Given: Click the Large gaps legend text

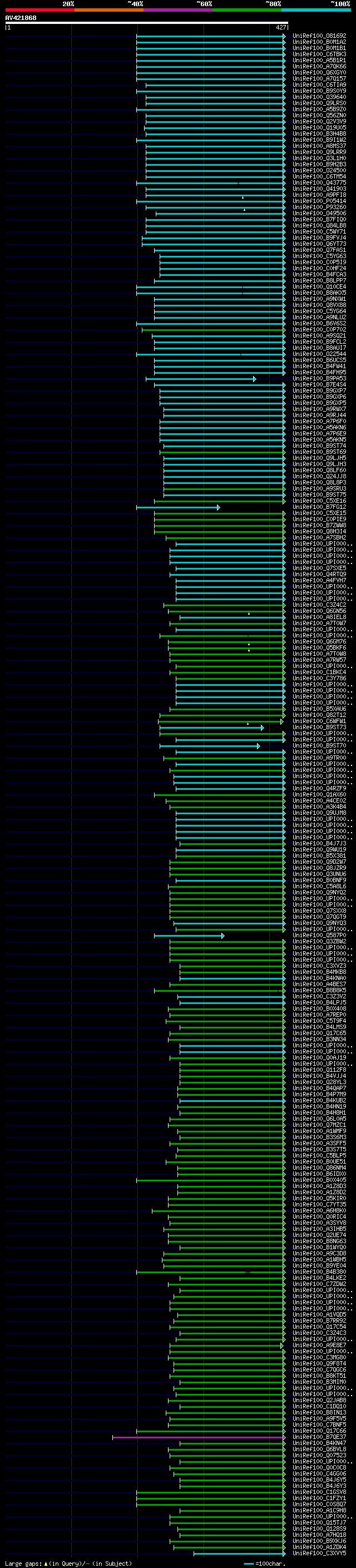Looking at the screenshot, I should [x=68, y=1563].
